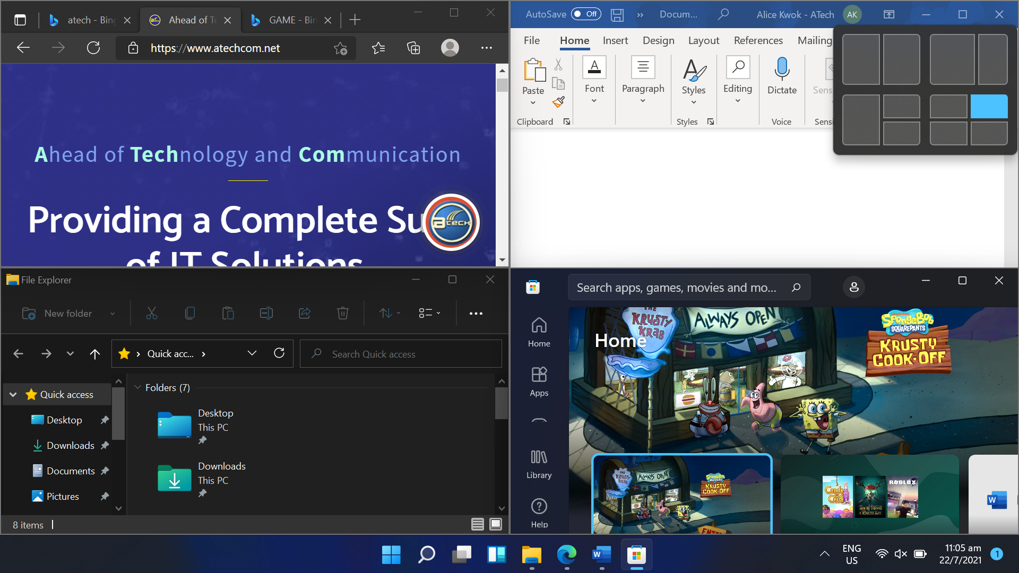Viewport: 1019px width, 574px height.
Task: Open the address bar history dropdown
Action: point(252,353)
